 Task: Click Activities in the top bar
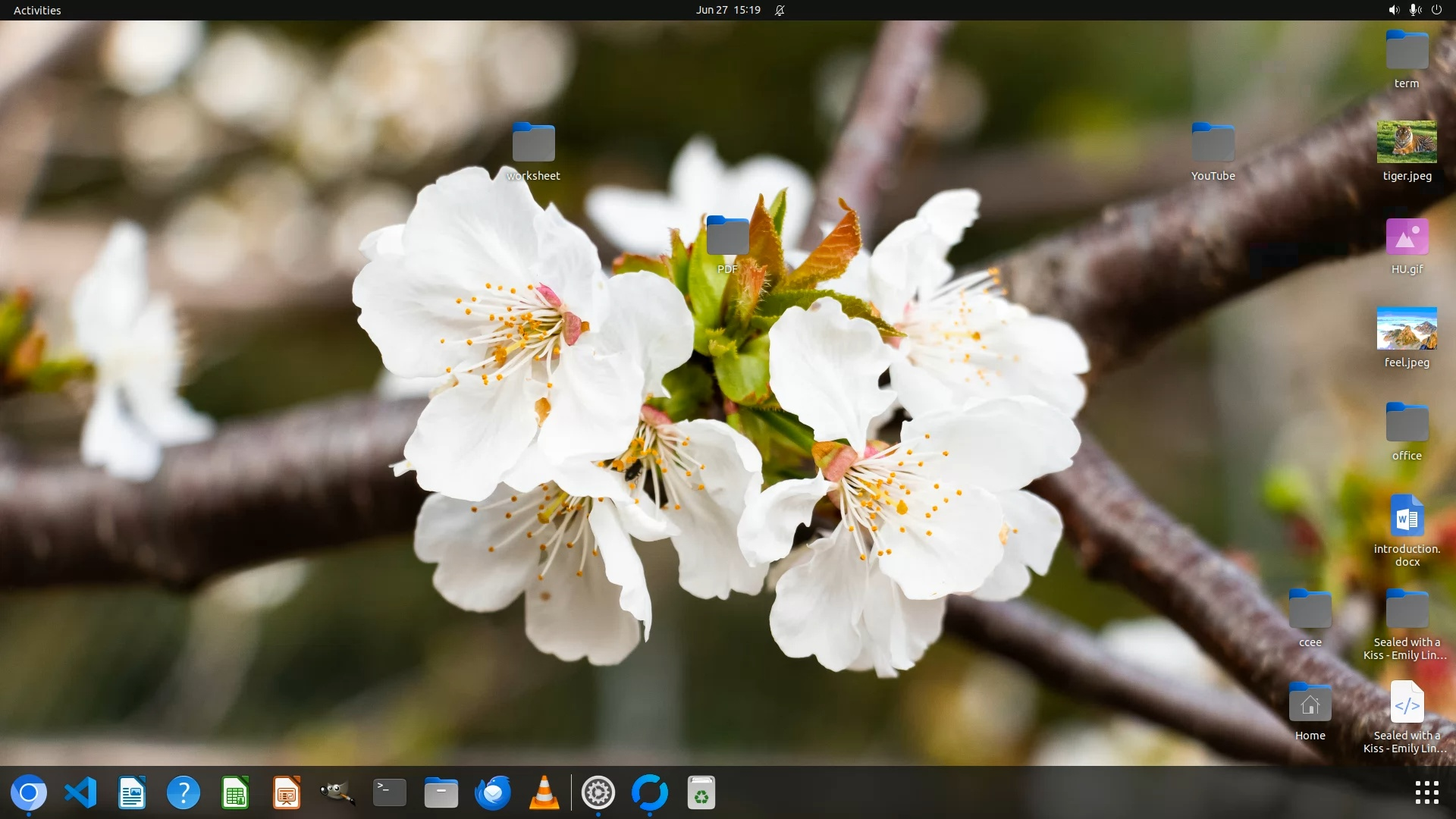[37, 10]
